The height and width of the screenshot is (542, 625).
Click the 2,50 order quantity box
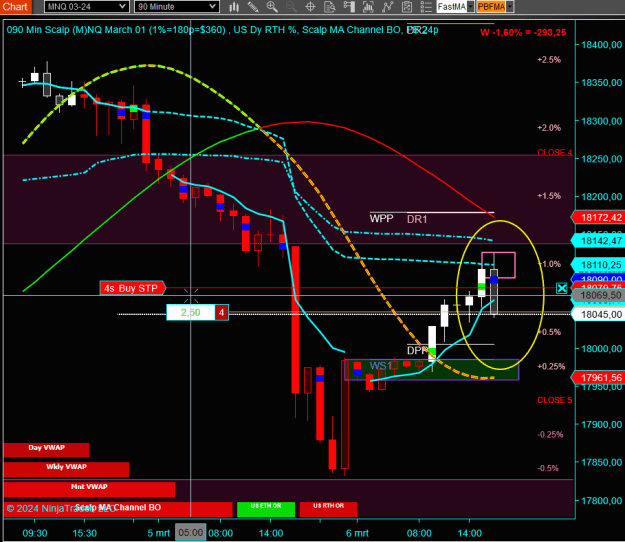(191, 312)
